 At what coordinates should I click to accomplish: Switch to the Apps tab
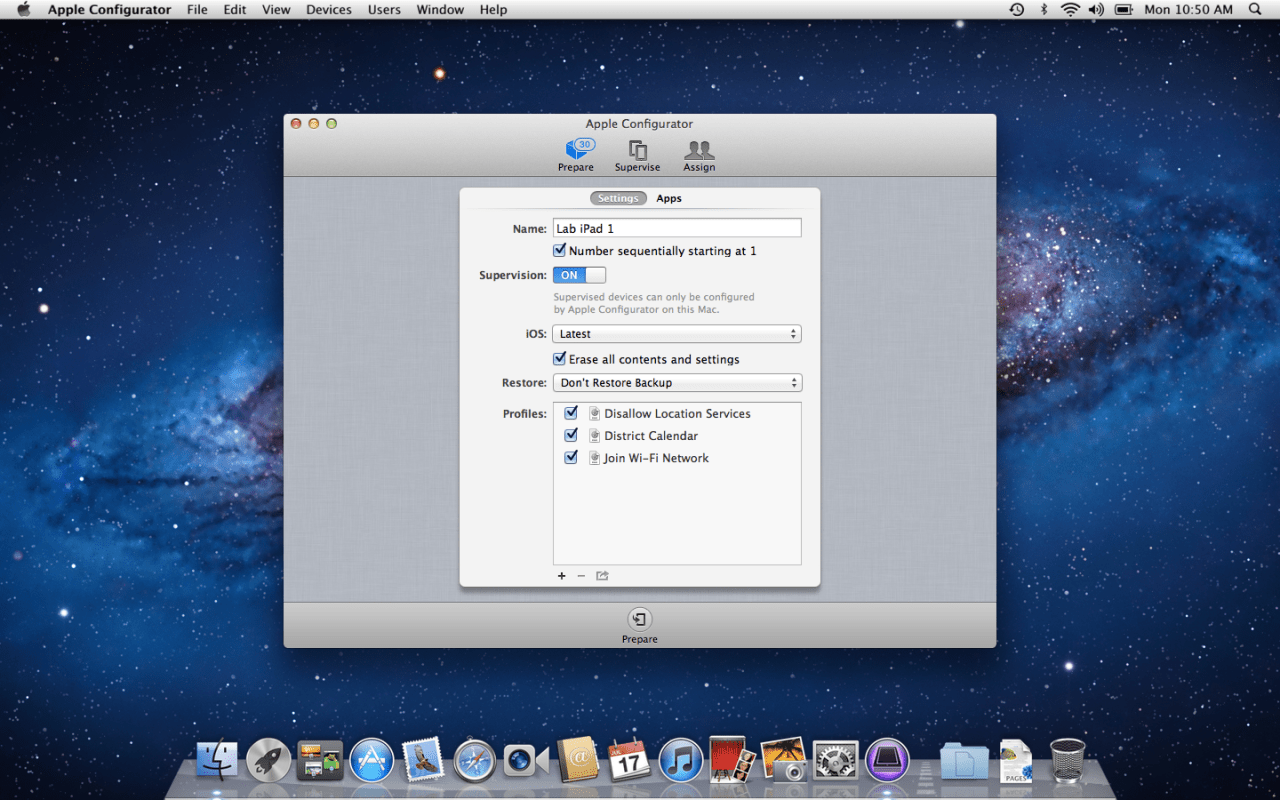pos(669,198)
